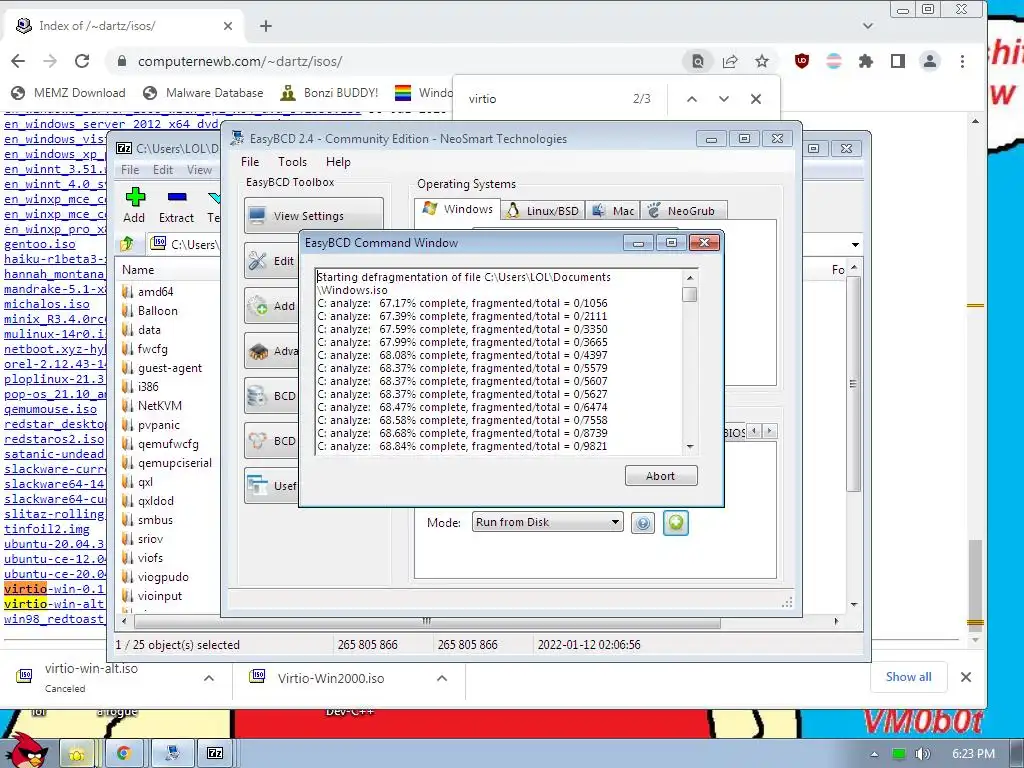
Task: Open EasyBCD File menu
Action: click(249, 162)
